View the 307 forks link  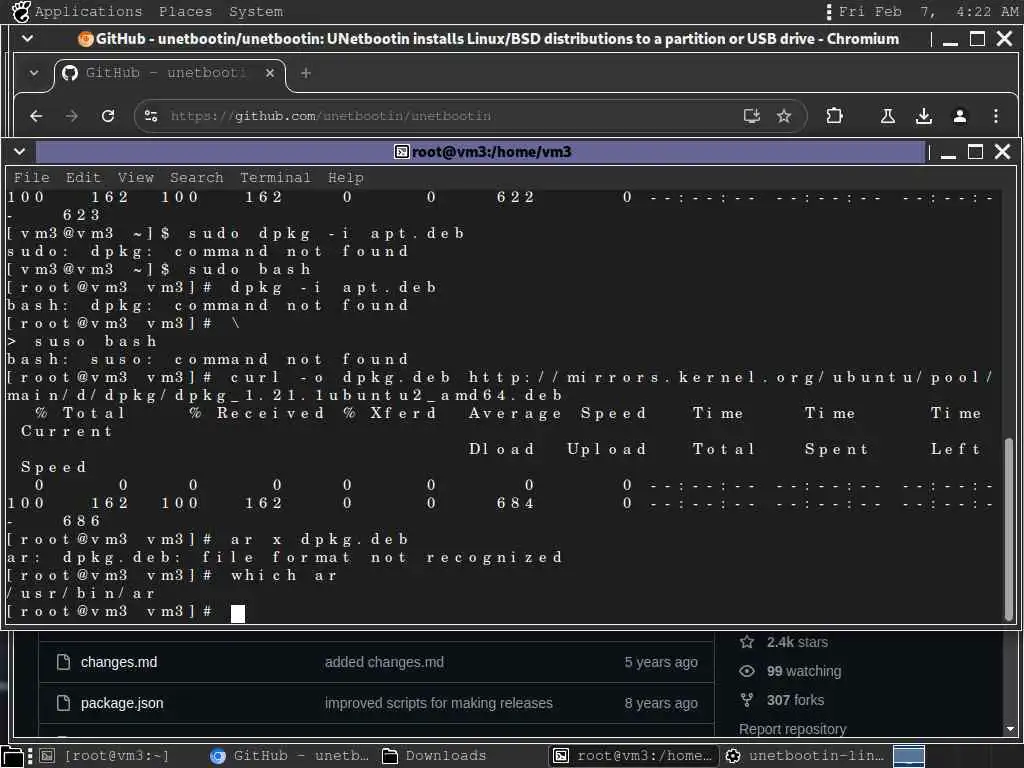pyautogui.click(x=795, y=700)
